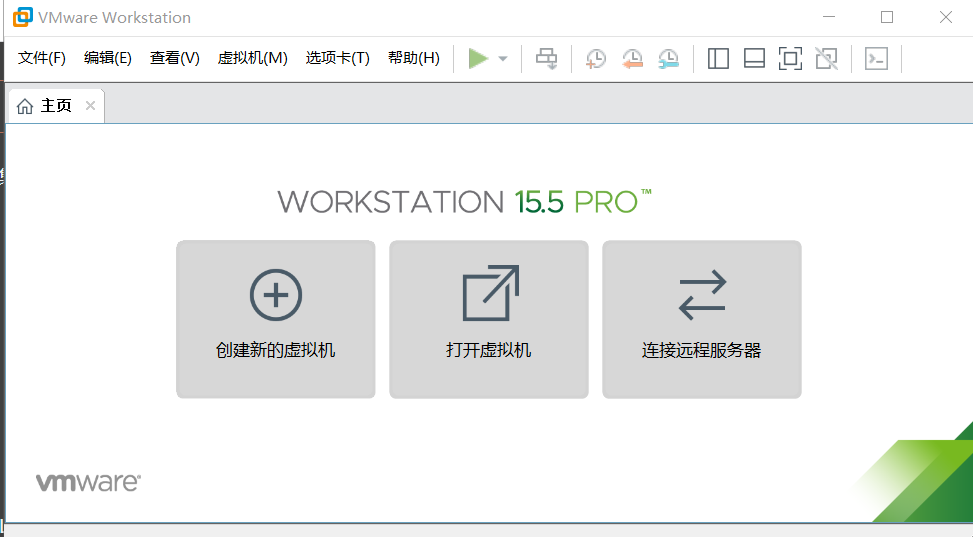Open the 帮助(H) menu
This screenshot has width=973, height=537.
tap(414, 58)
